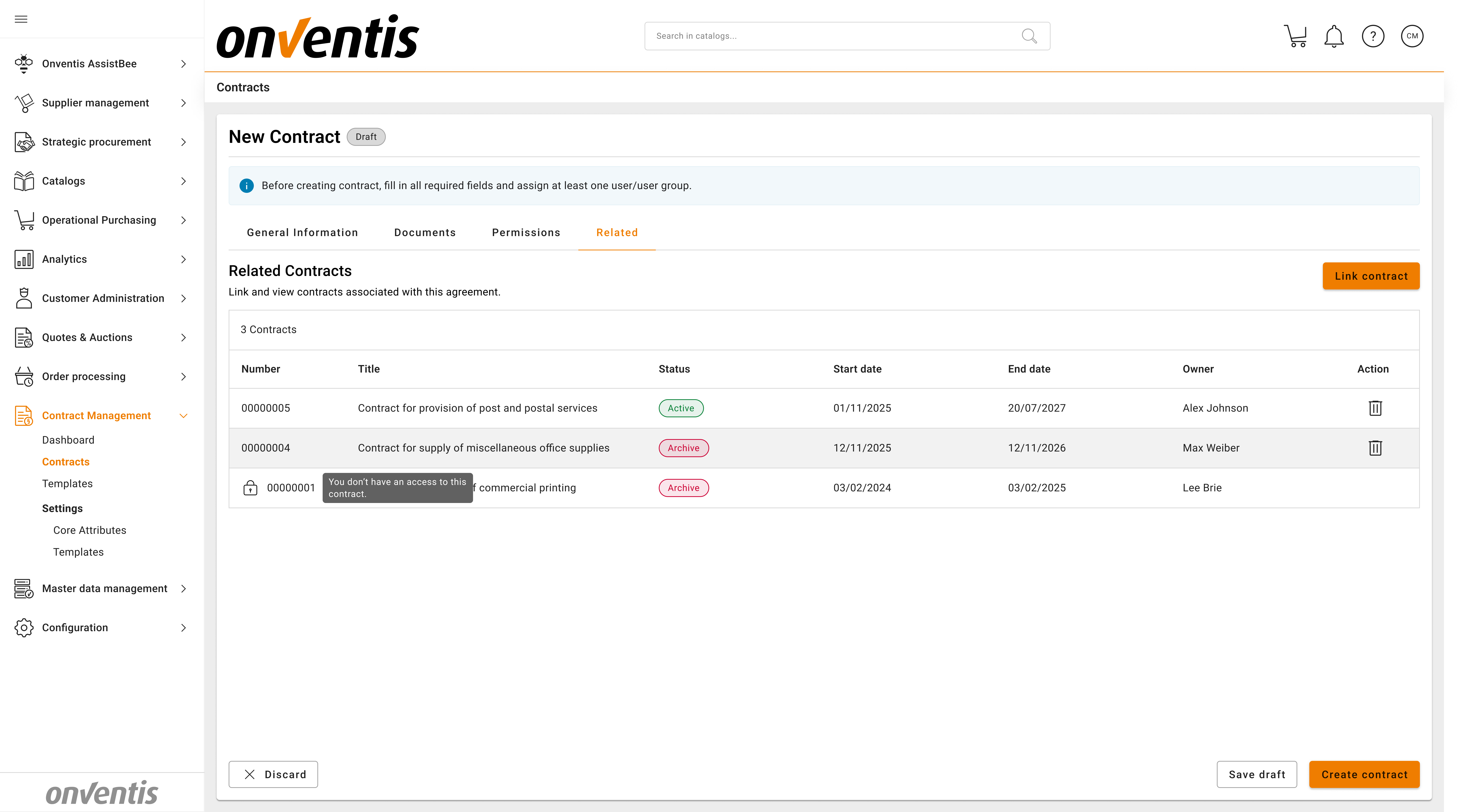
Task: Open the notifications bell
Action: tap(1334, 36)
